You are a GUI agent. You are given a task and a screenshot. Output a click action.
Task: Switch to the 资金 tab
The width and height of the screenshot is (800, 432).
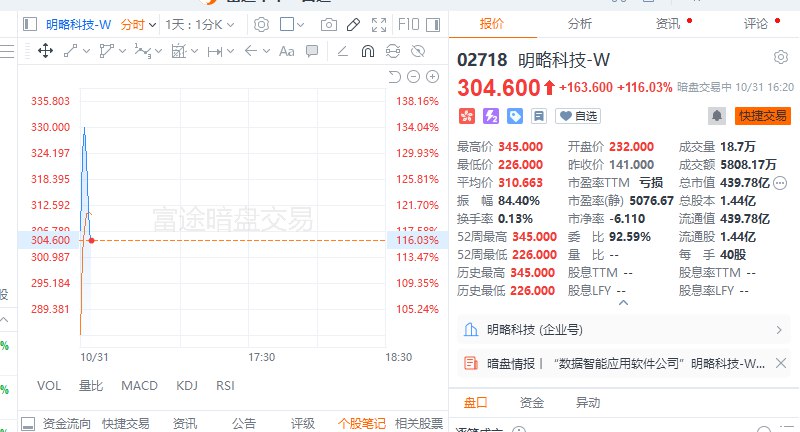[532, 403]
